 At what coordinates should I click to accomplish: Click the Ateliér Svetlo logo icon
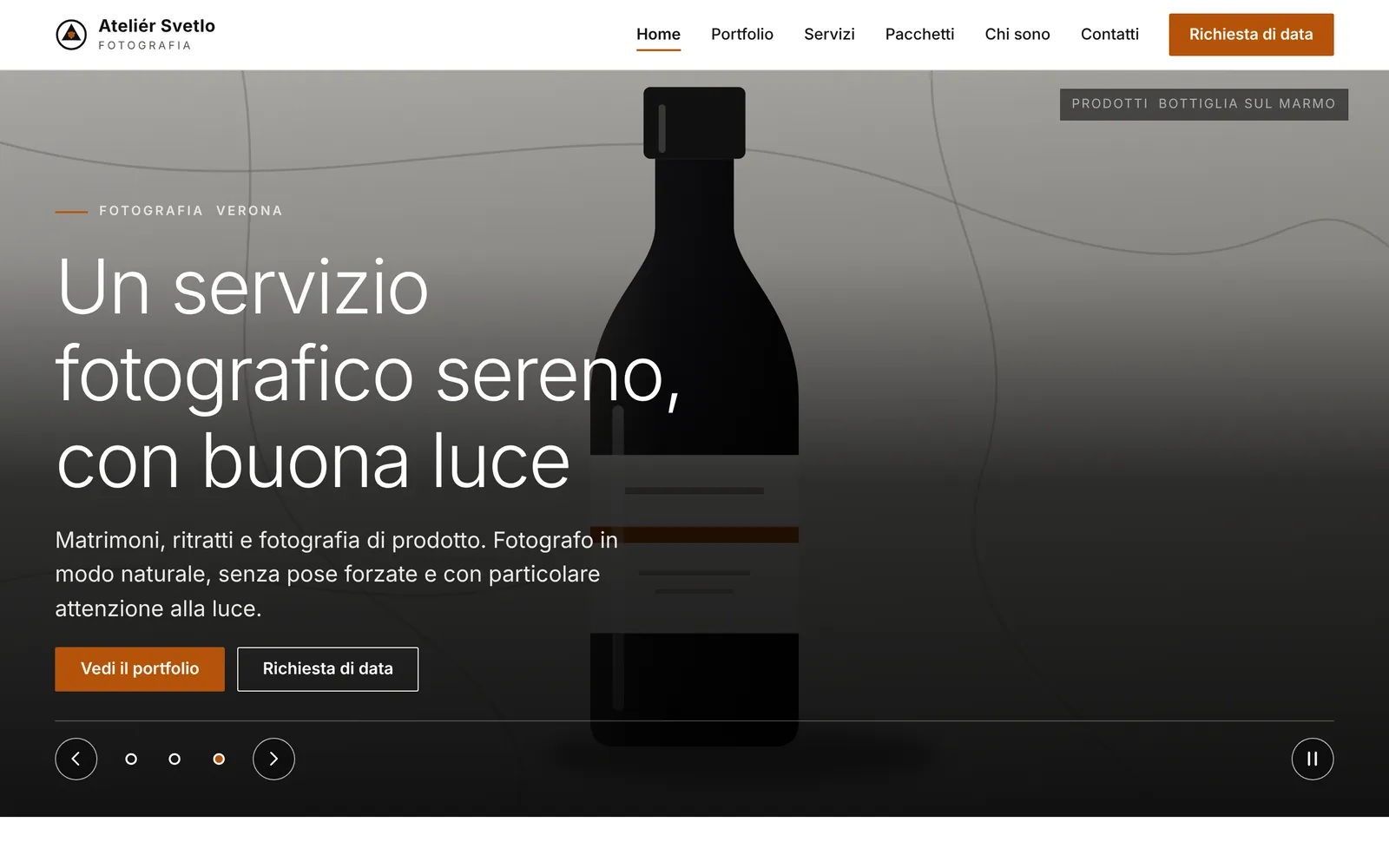click(71, 35)
